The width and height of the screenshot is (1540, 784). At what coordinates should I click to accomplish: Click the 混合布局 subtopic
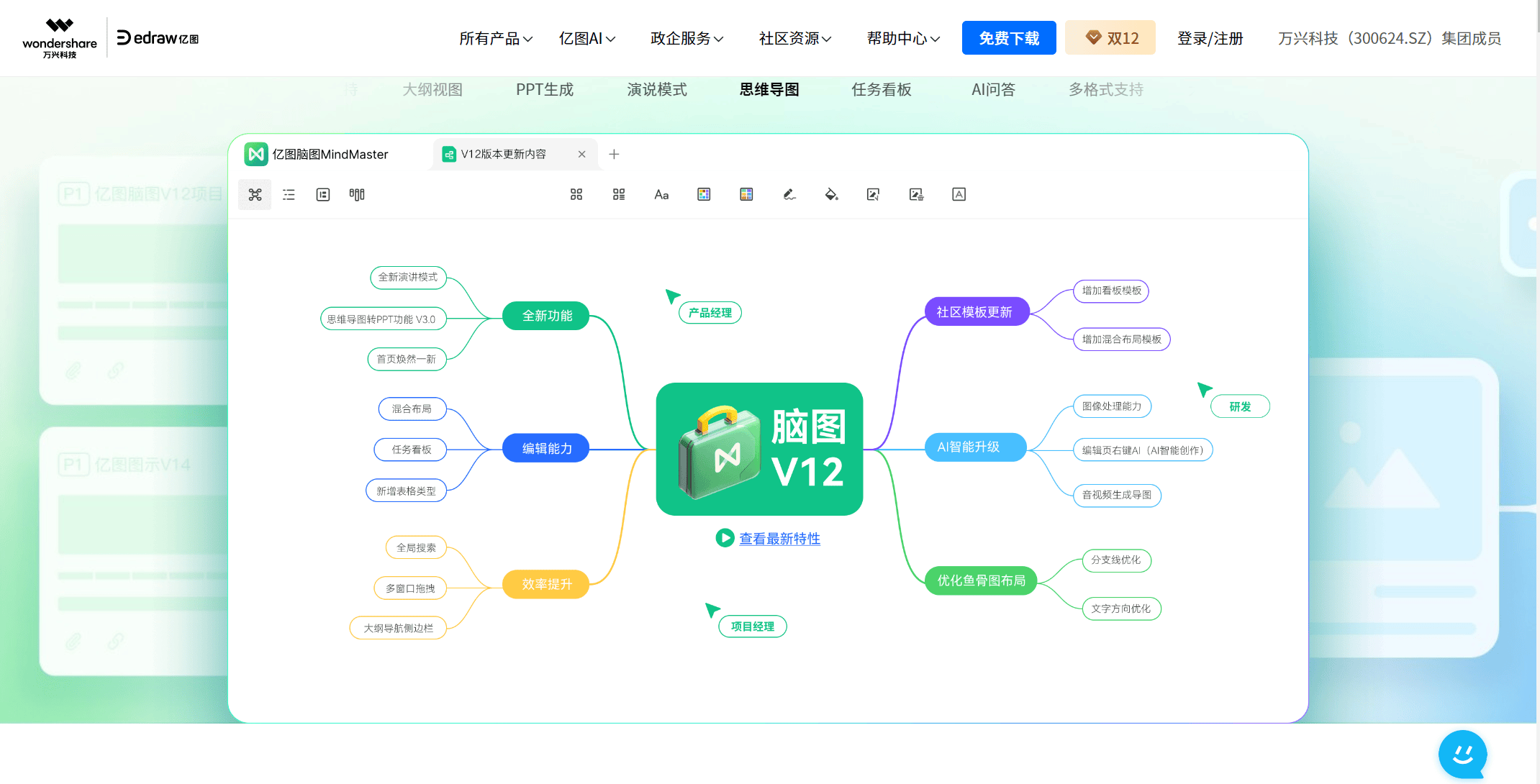412,409
